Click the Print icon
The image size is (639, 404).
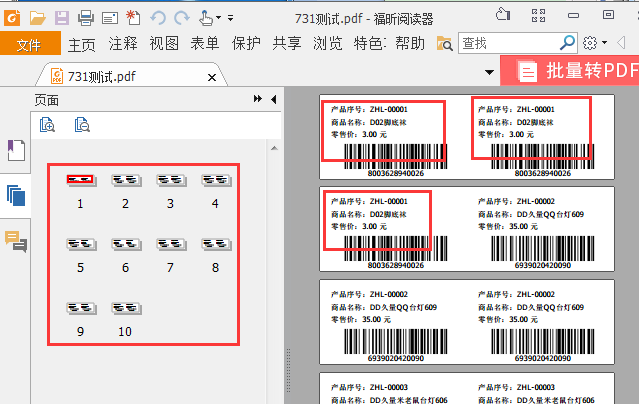click(x=86, y=17)
